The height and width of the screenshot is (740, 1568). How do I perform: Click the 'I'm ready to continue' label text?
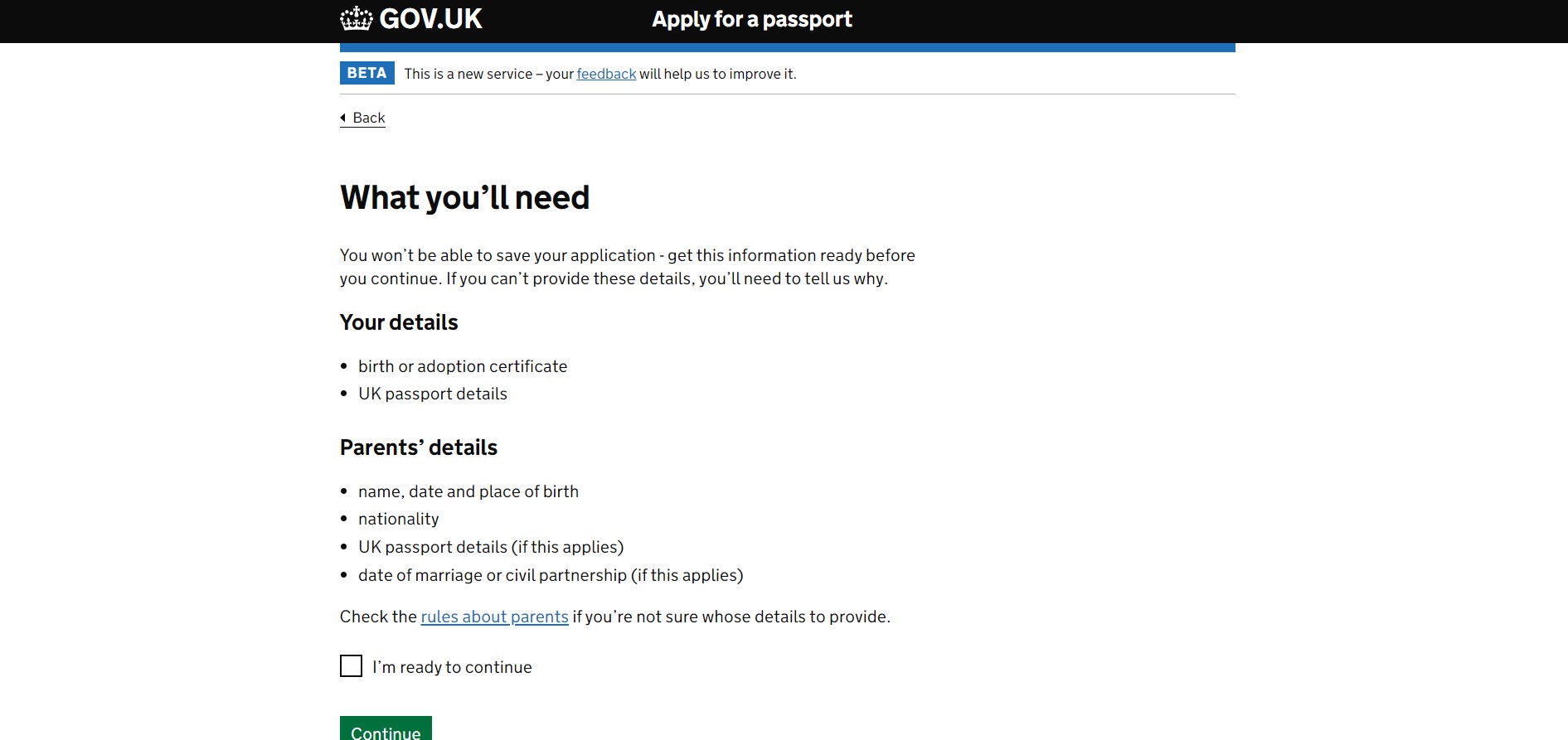coord(452,667)
